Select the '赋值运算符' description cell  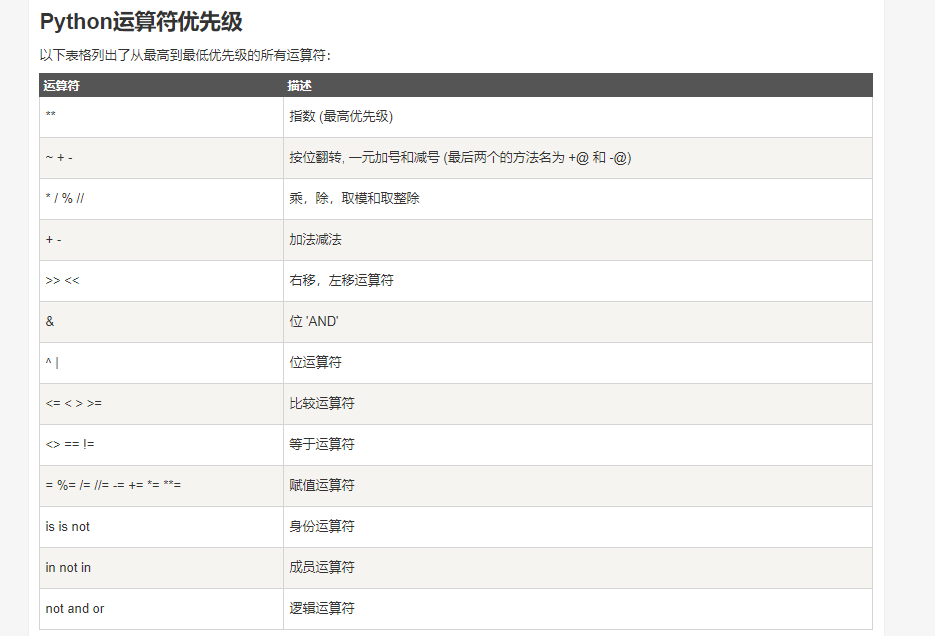tap(578, 486)
